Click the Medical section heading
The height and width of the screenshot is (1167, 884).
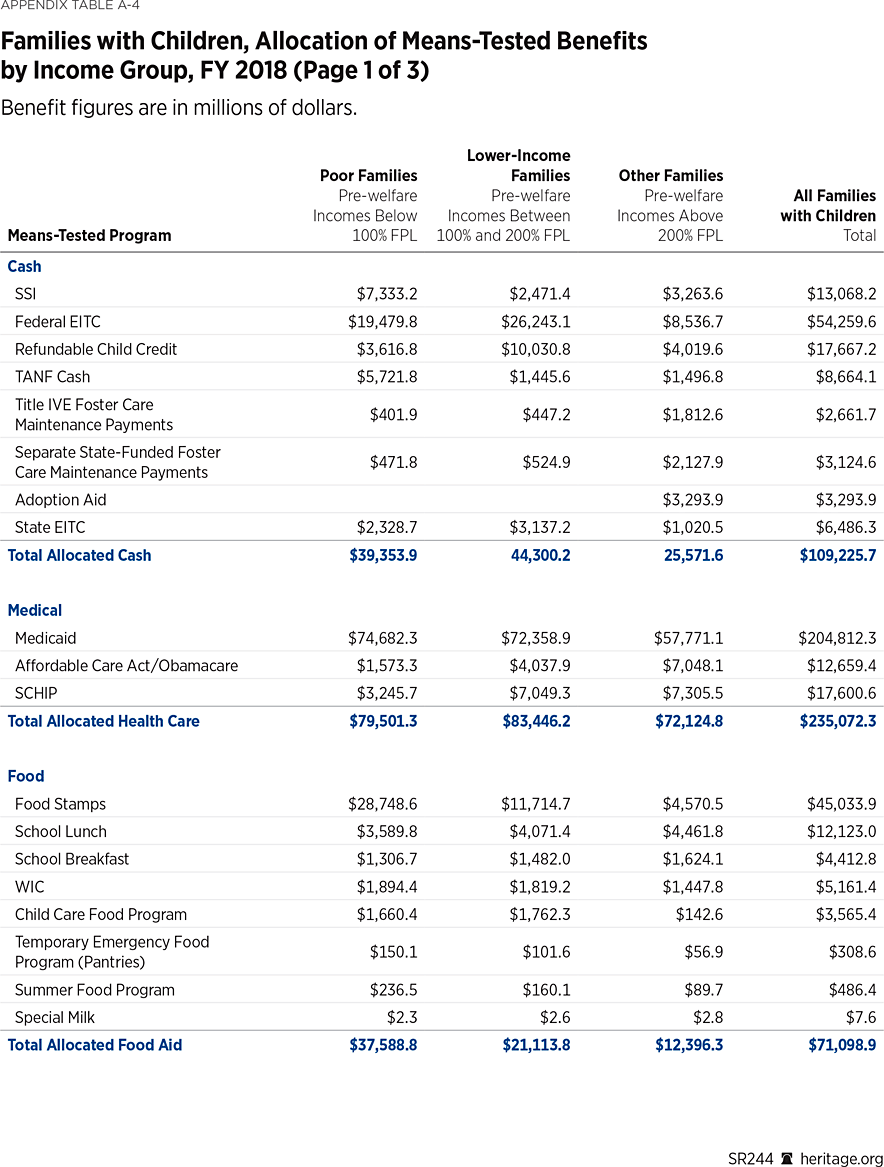(x=35, y=610)
